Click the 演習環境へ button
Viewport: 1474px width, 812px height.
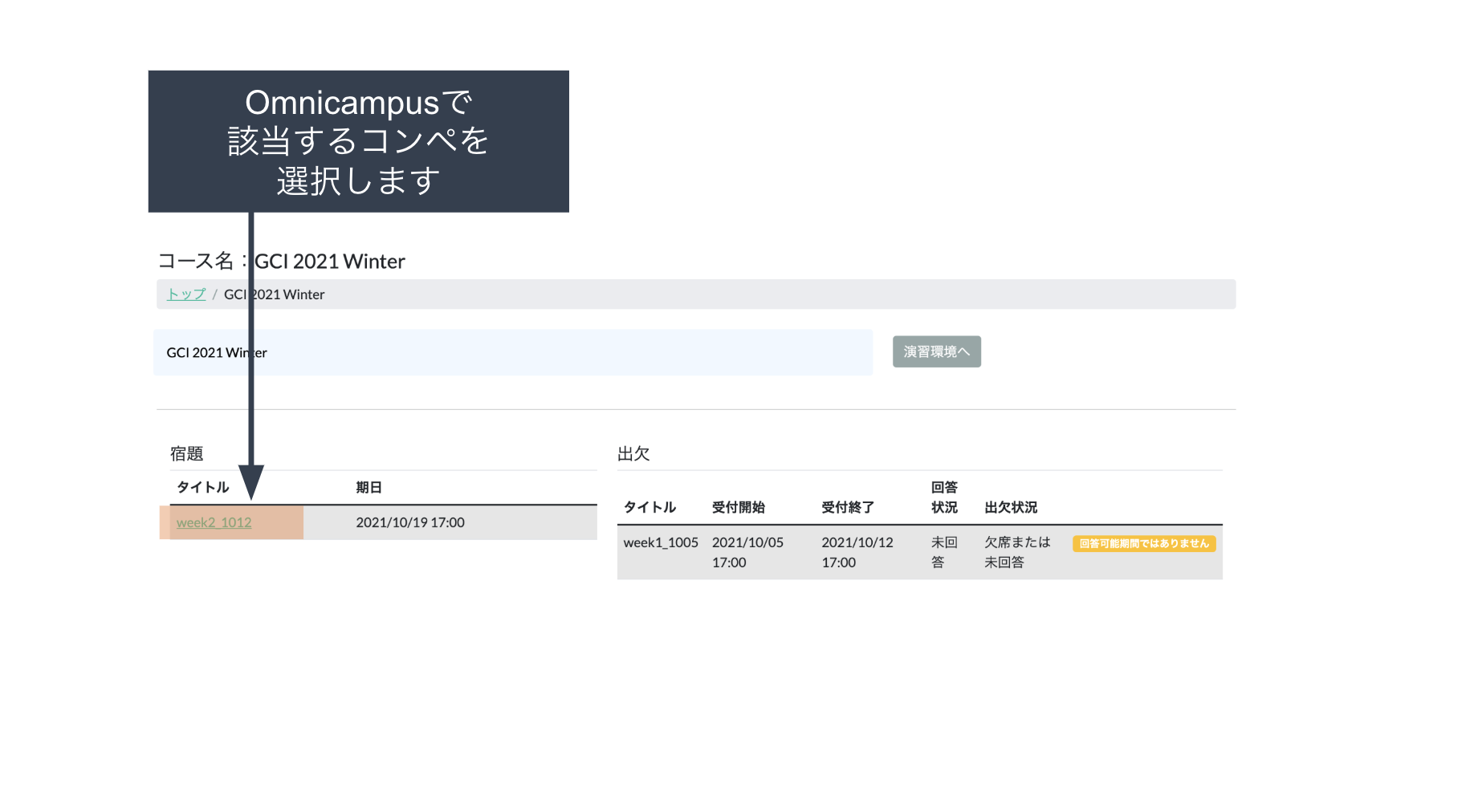[936, 351]
